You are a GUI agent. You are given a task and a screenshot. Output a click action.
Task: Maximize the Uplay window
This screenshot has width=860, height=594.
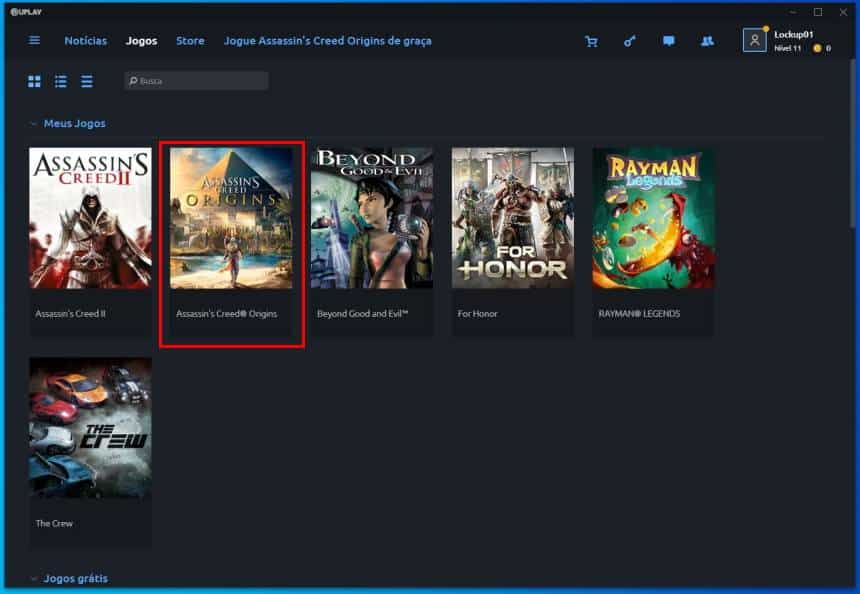(x=818, y=12)
